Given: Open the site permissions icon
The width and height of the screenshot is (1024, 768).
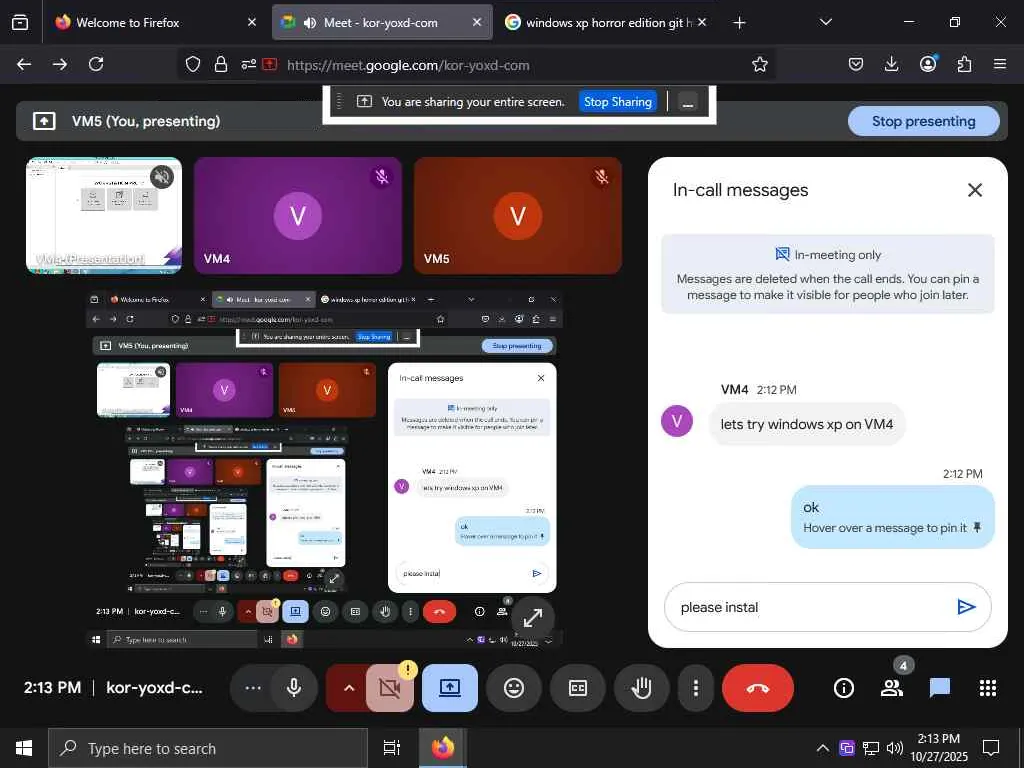Looking at the screenshot, I should pyautogui.click(x=248, y=65).
